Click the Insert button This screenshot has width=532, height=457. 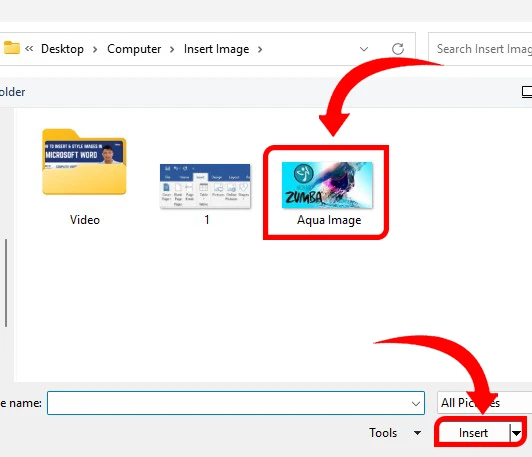tap(474, 433)
